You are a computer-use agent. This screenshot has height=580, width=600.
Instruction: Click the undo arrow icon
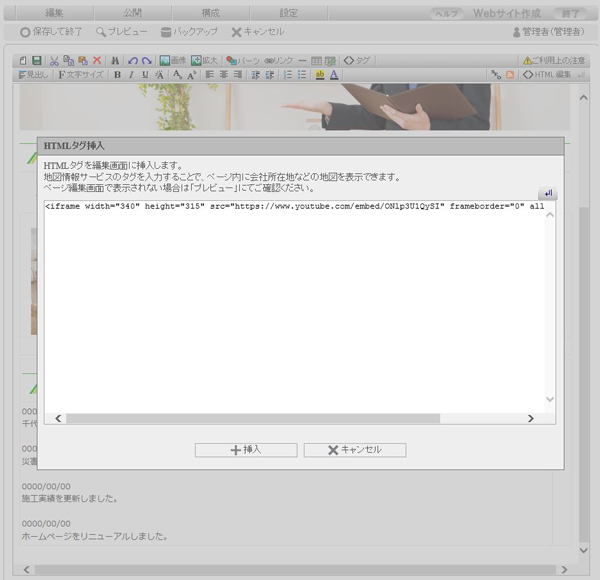coord(133,60)
